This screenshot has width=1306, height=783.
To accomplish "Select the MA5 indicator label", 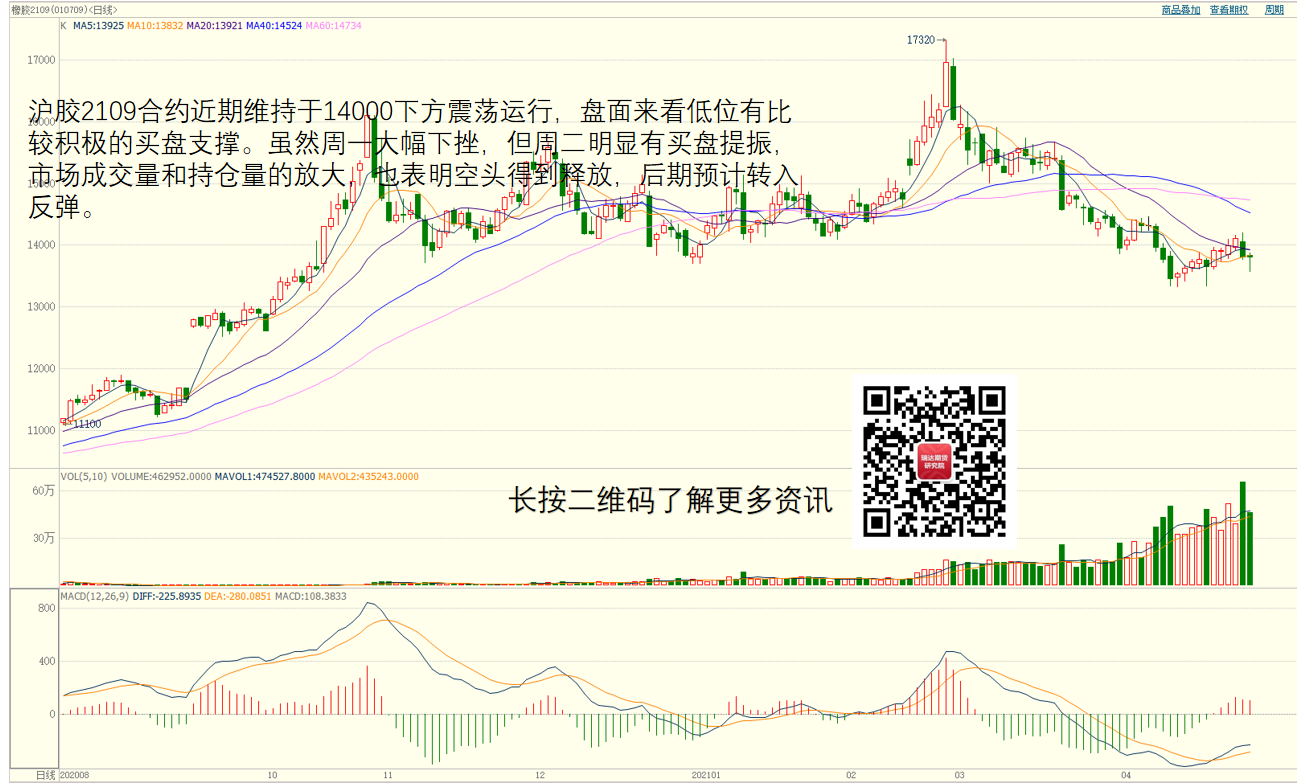I will pyautogui.click(x=98, y=26).
